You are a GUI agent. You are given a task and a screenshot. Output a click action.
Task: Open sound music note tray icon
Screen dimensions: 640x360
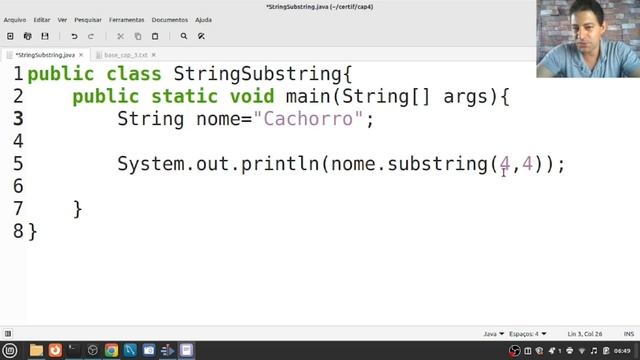[x=594, y=351]
